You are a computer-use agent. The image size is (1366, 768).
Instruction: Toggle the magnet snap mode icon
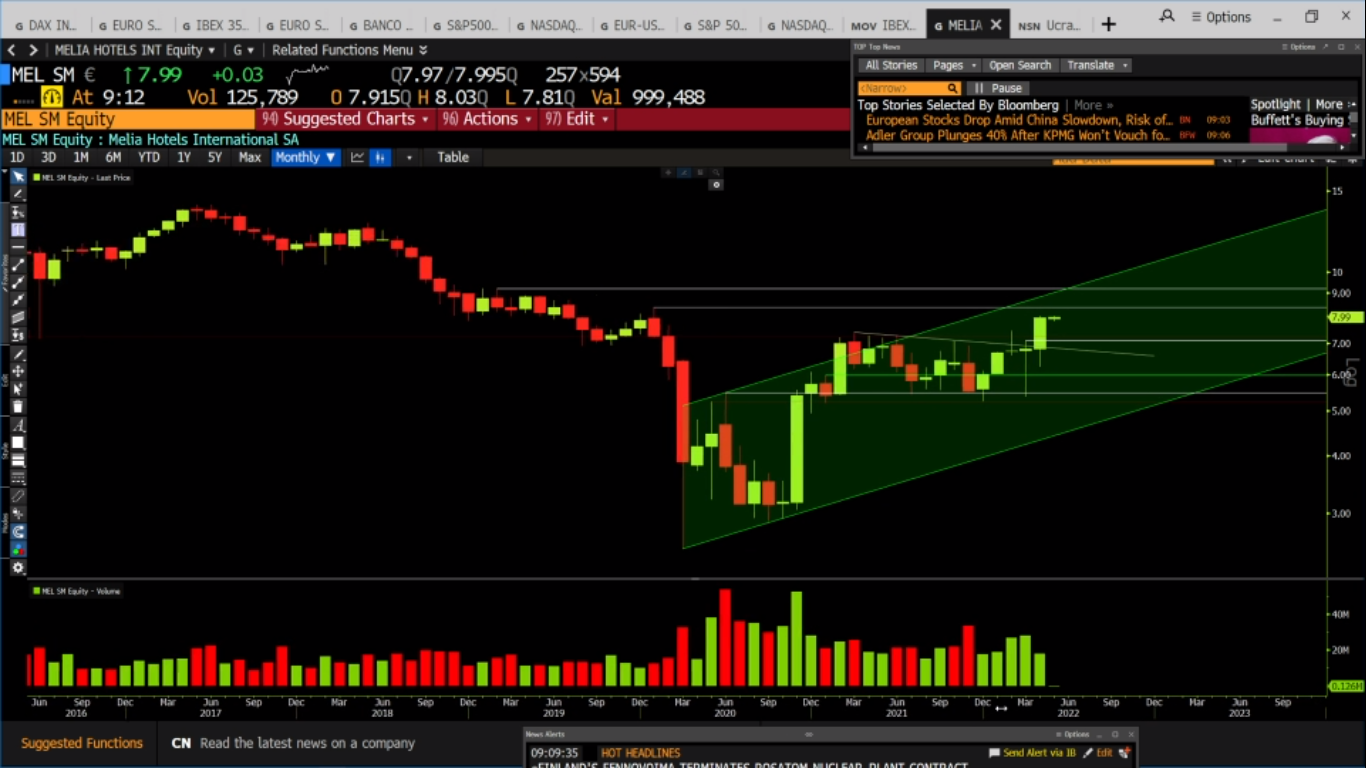(18, 532)
